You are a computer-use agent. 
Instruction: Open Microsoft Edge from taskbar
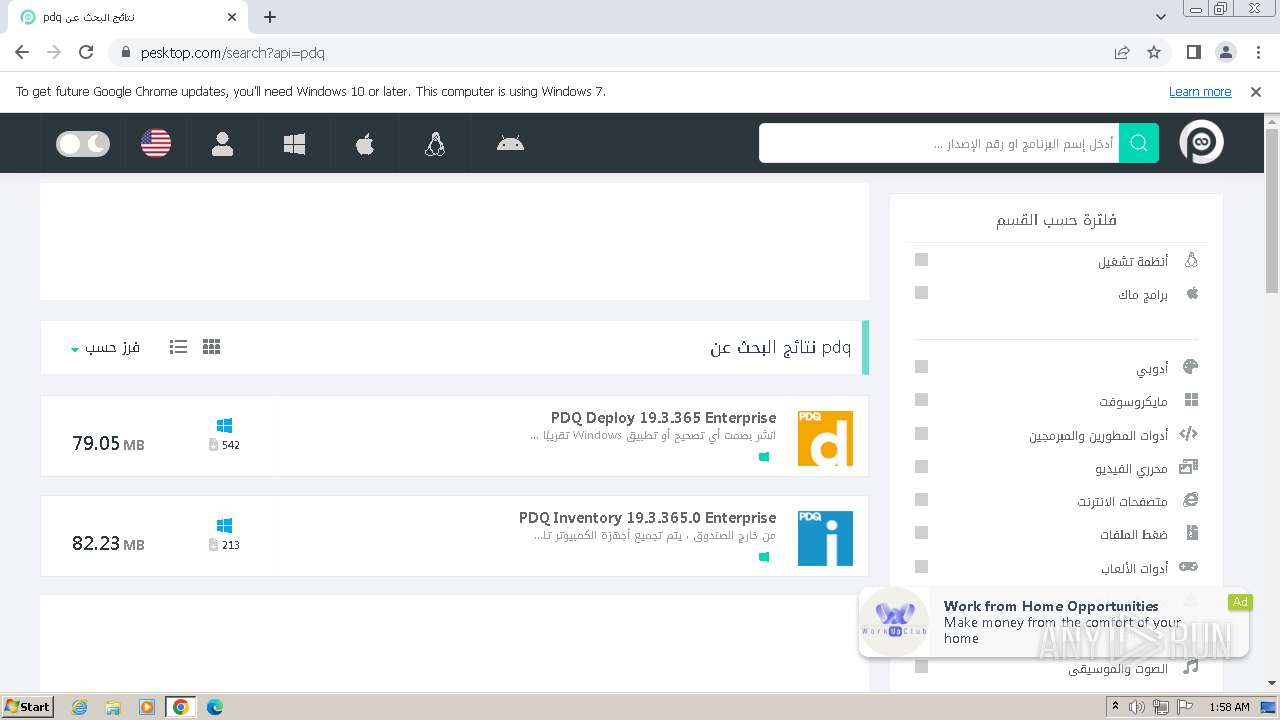click(x=215, y=707)
